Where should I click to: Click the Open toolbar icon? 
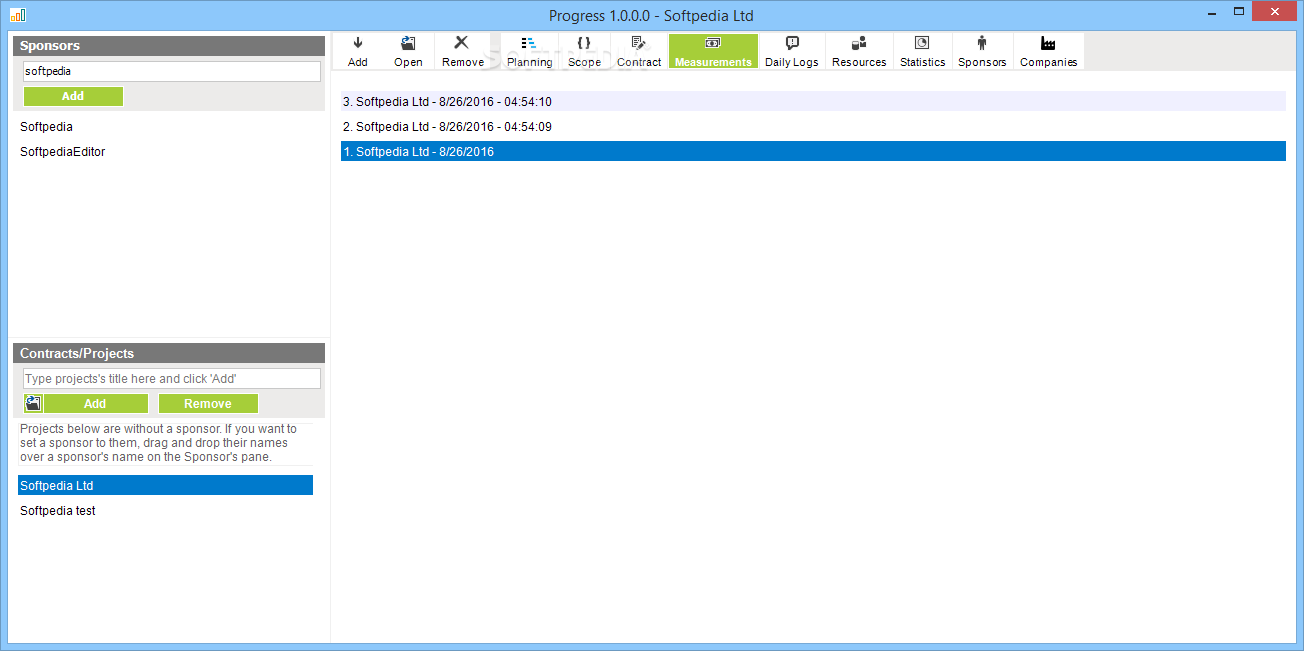tap(408, 51)
